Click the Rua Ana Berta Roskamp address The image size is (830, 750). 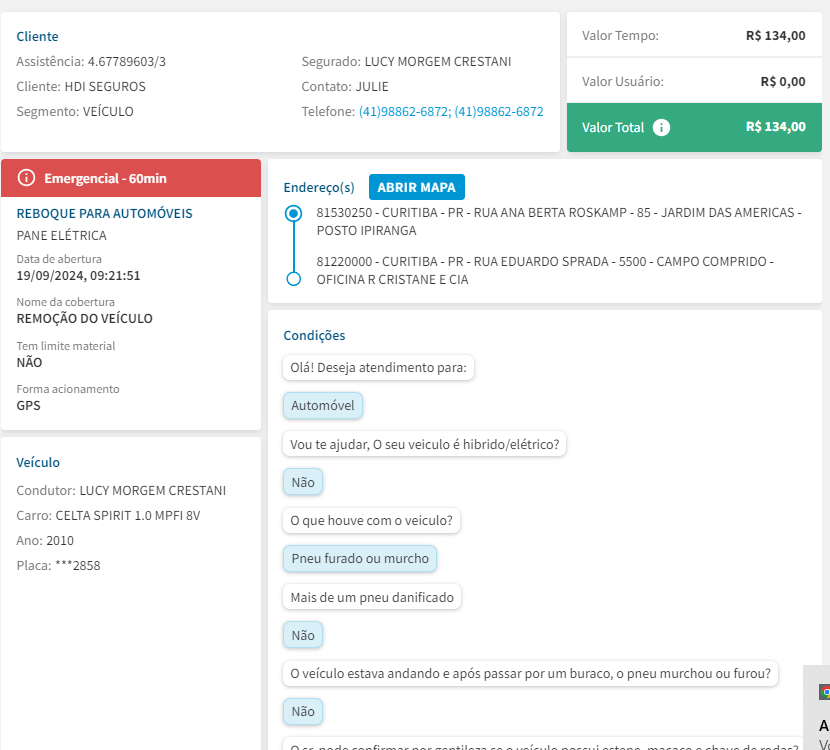pyautogui.click(x=558, y=221)
